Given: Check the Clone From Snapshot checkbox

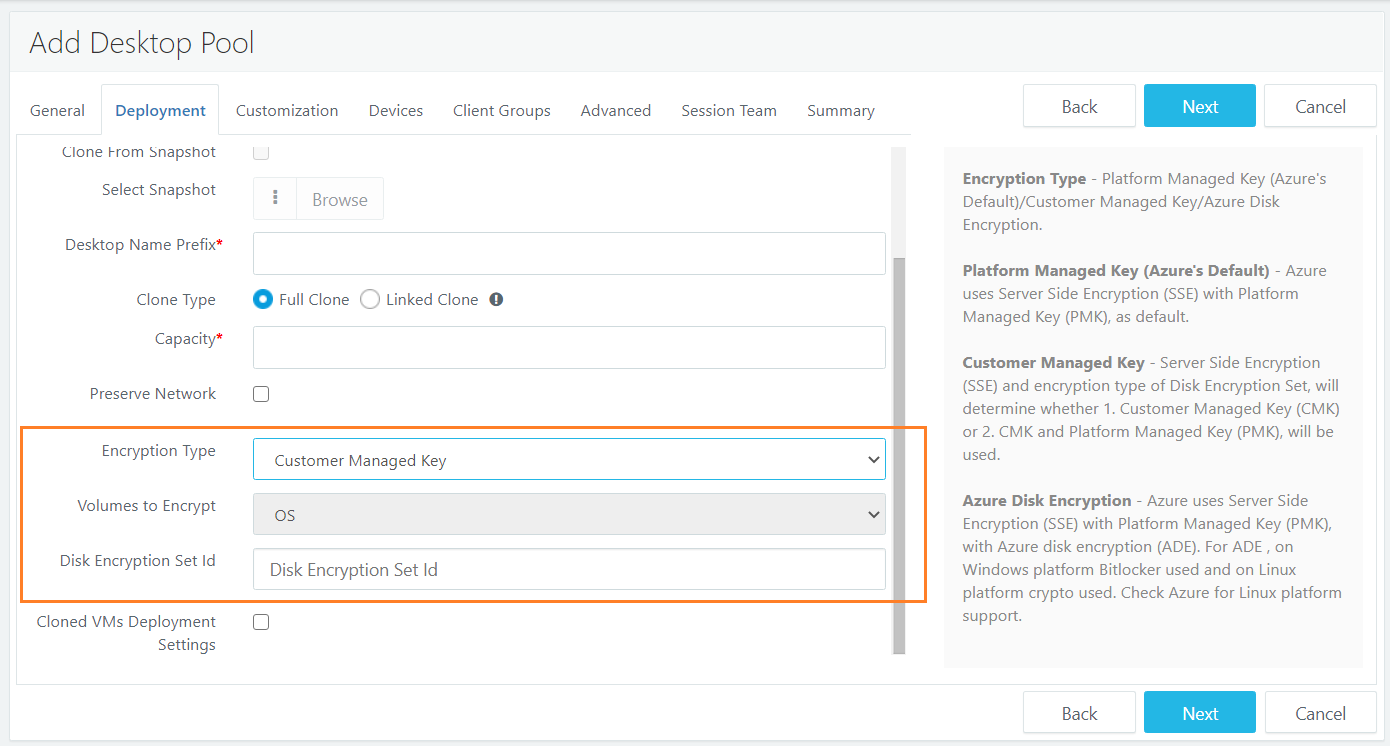Looking at the screenshot, I should (261, 153).
